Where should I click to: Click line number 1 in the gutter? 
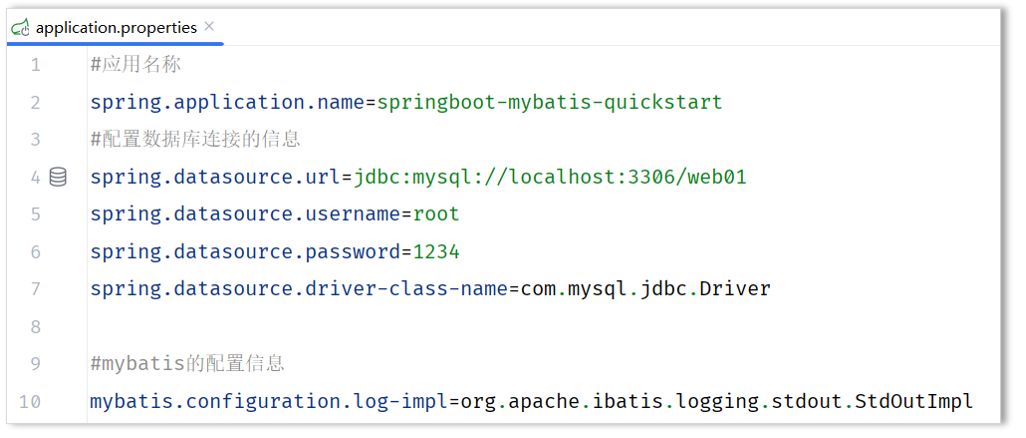[36, 65]
